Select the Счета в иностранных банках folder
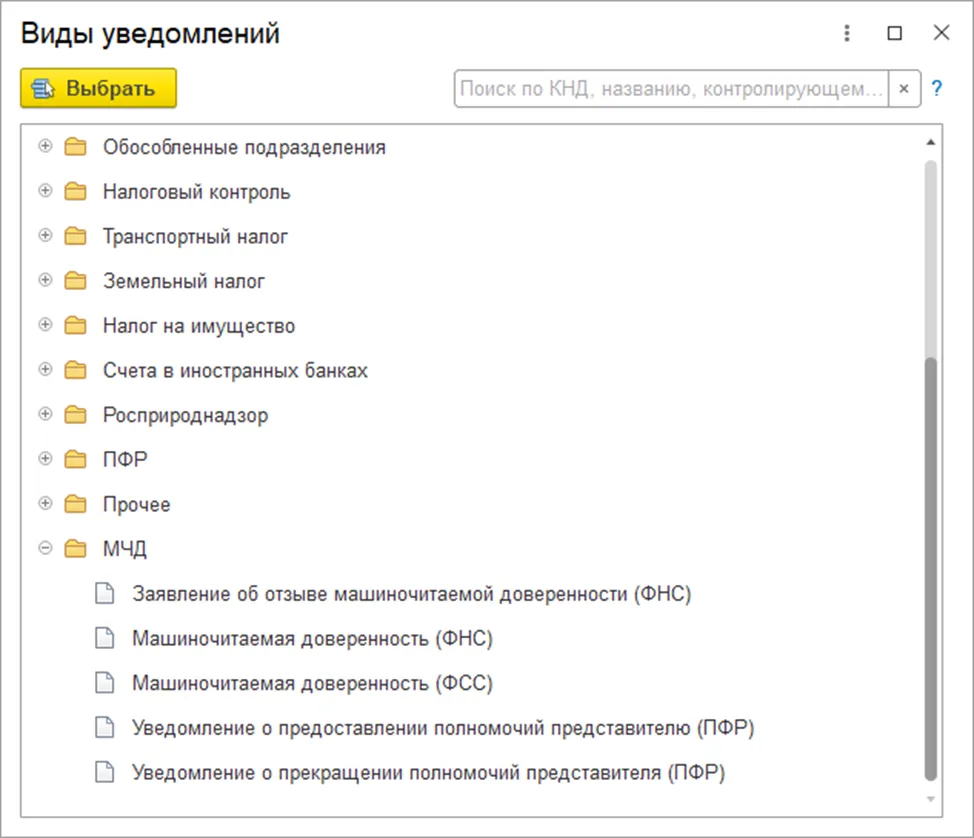Image resolution: width=974 pixels, height=838 pixels. point(235,371)
